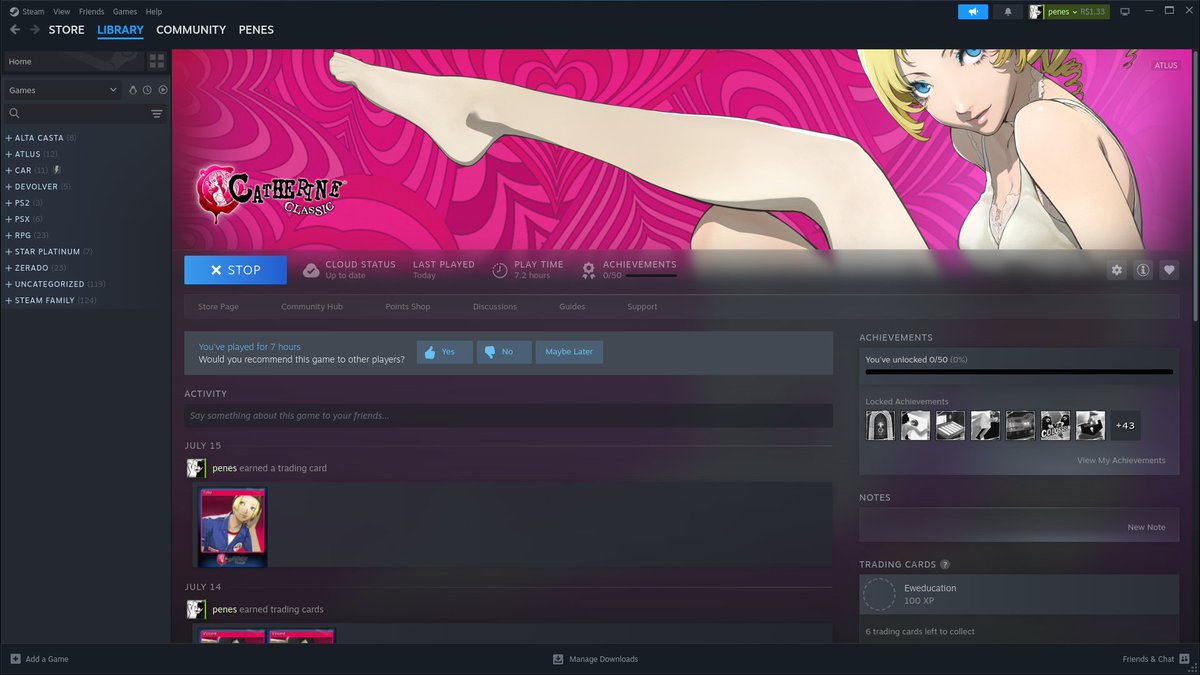Click the announcements megaphone button
Viewport: 1200px width, 675px height.
(972, 12)
